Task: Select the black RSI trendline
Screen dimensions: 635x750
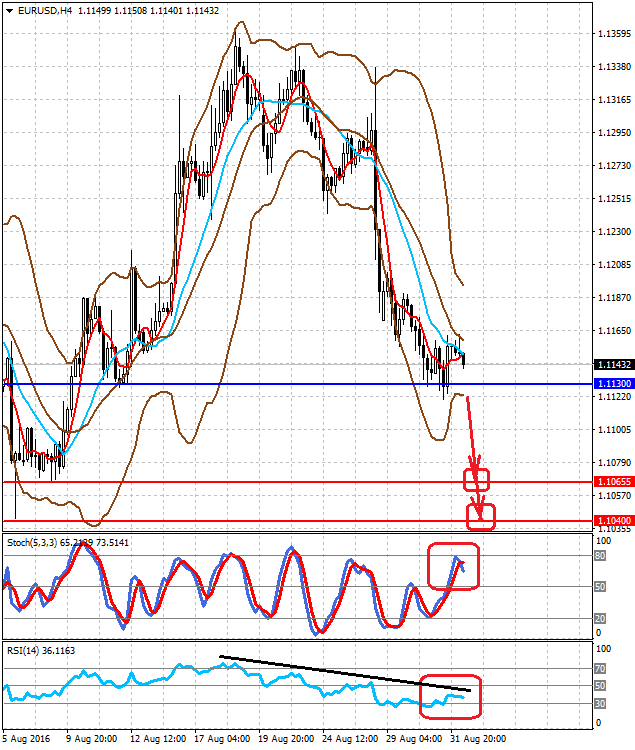Action: tap(345, 673)
